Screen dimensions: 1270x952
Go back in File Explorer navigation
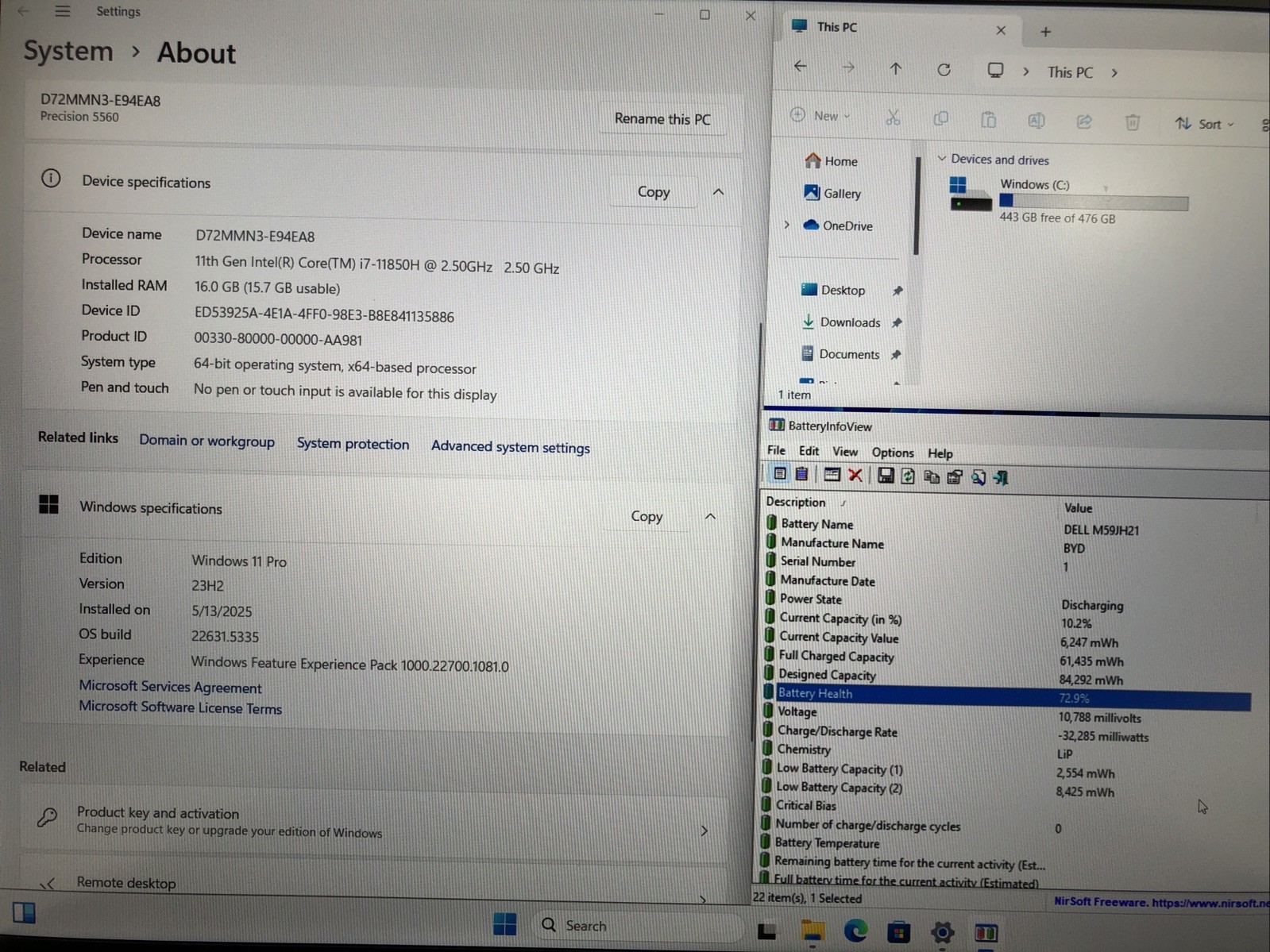(x=801, y=67)
